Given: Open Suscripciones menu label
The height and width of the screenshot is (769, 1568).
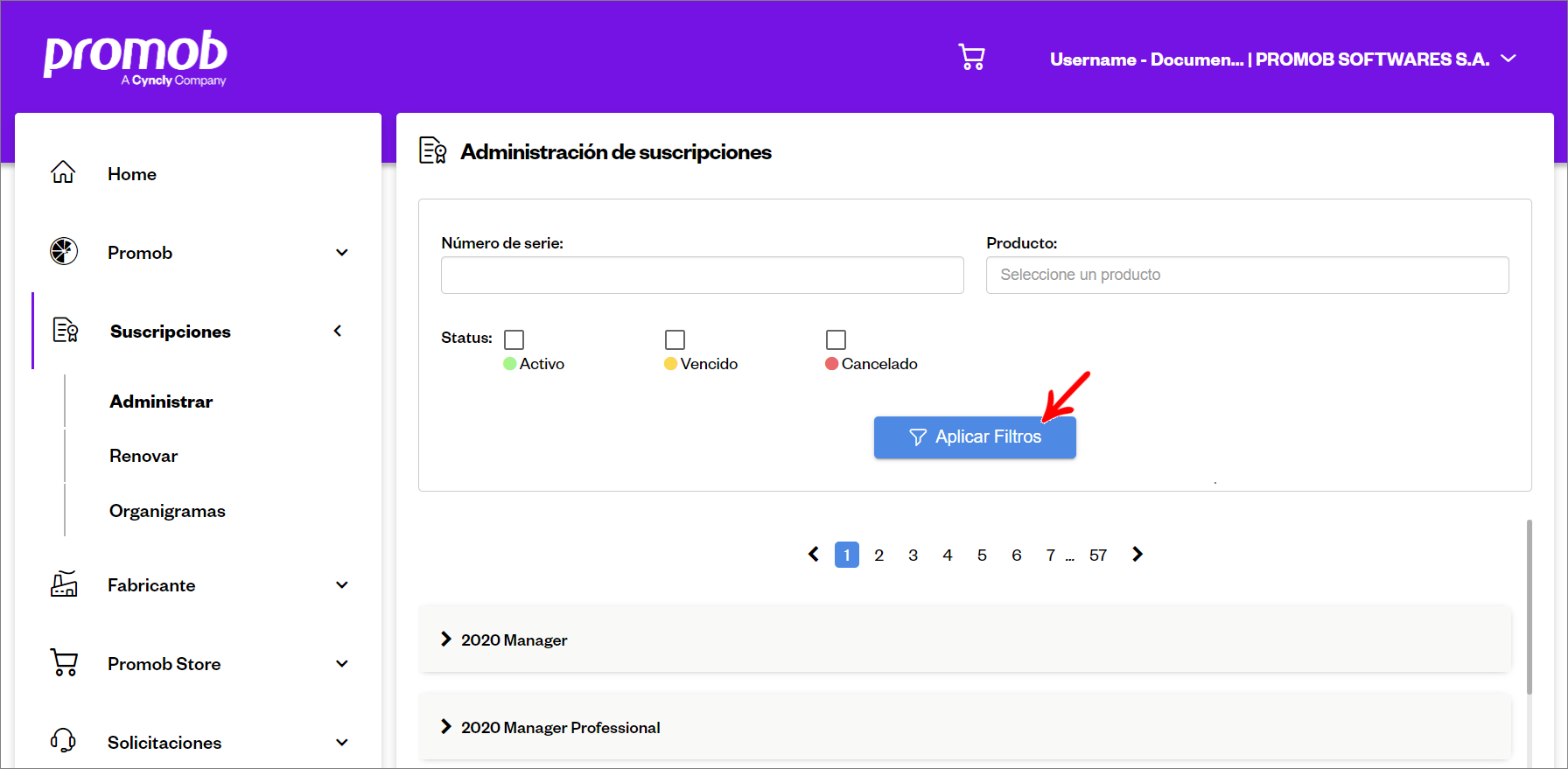Looking at the screenshot, I should [171, 332].
